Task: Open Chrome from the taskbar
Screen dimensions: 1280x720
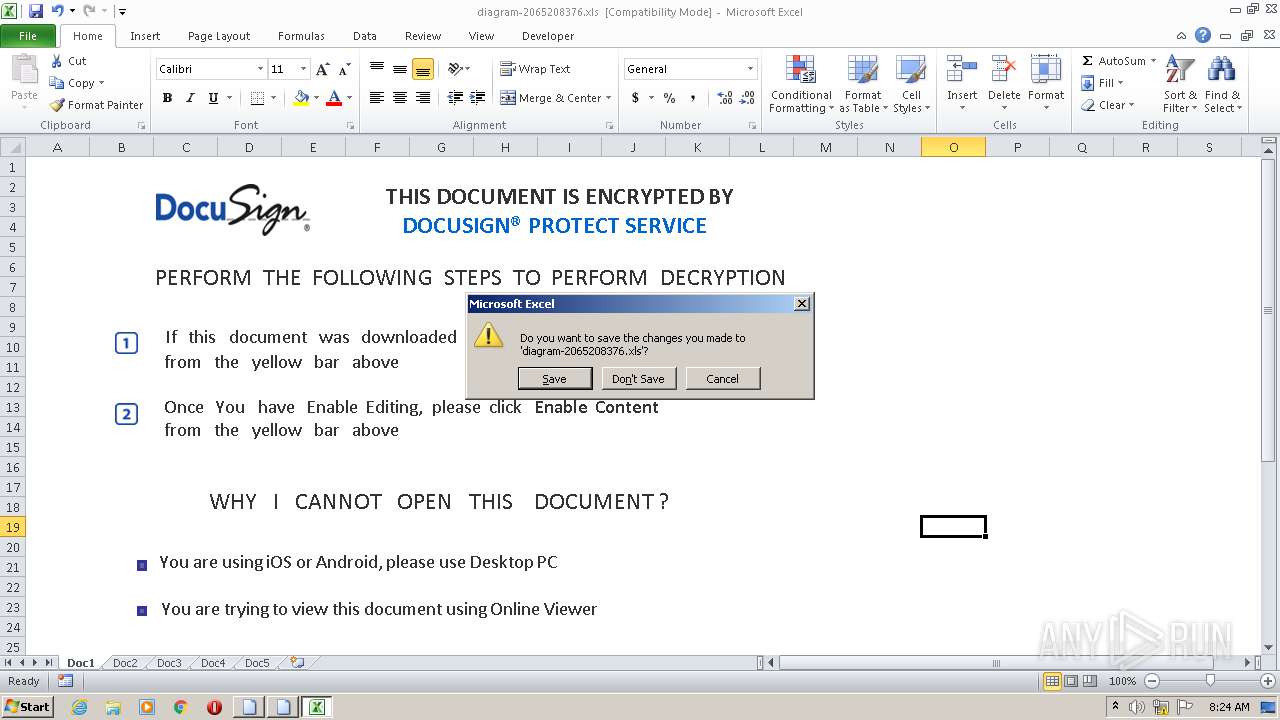Action: click(180, 707)
